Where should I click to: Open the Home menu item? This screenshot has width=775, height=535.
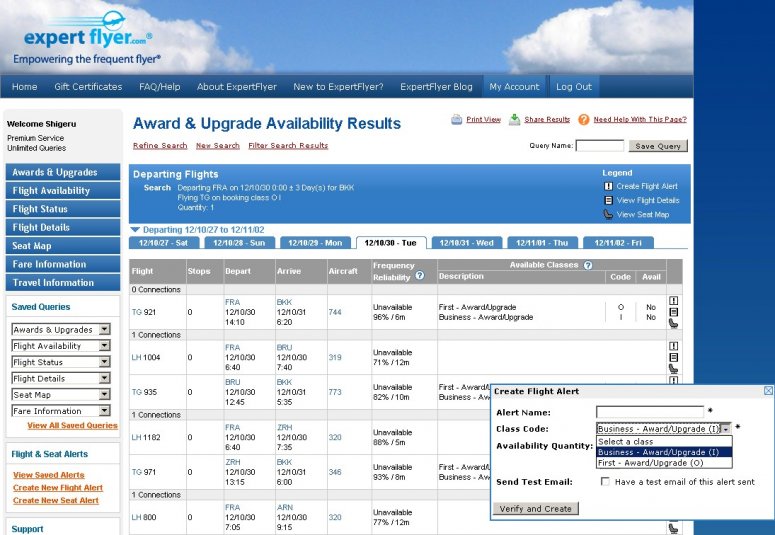[x=25, y=87]
